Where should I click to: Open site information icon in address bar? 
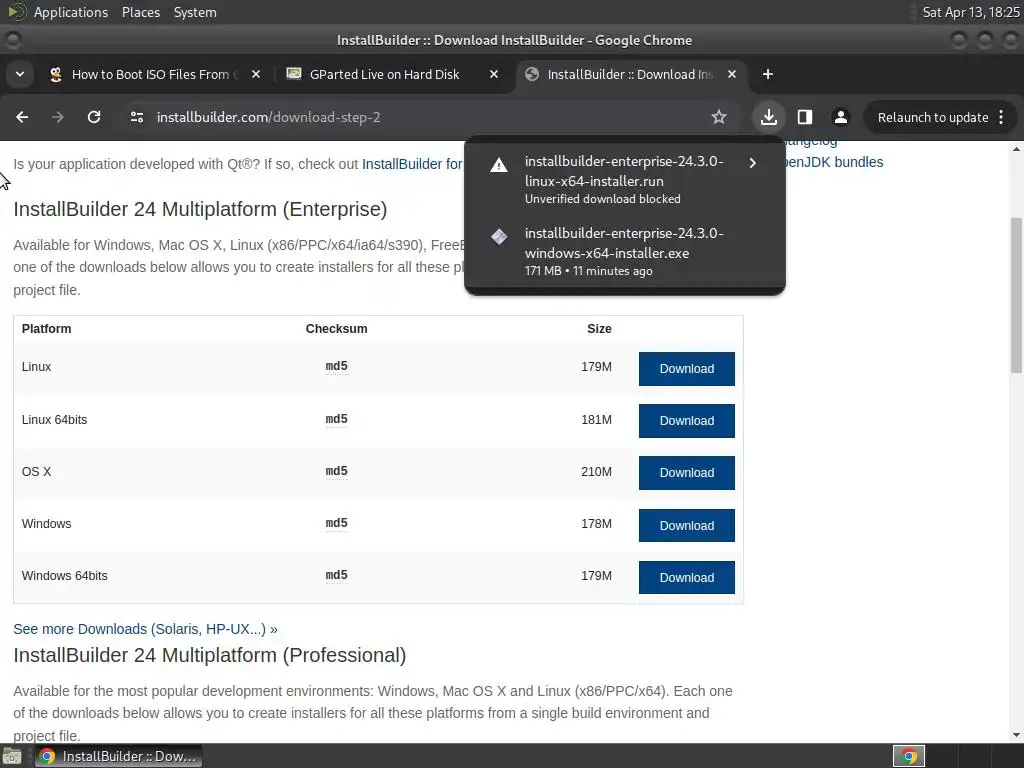coord(137,117)
